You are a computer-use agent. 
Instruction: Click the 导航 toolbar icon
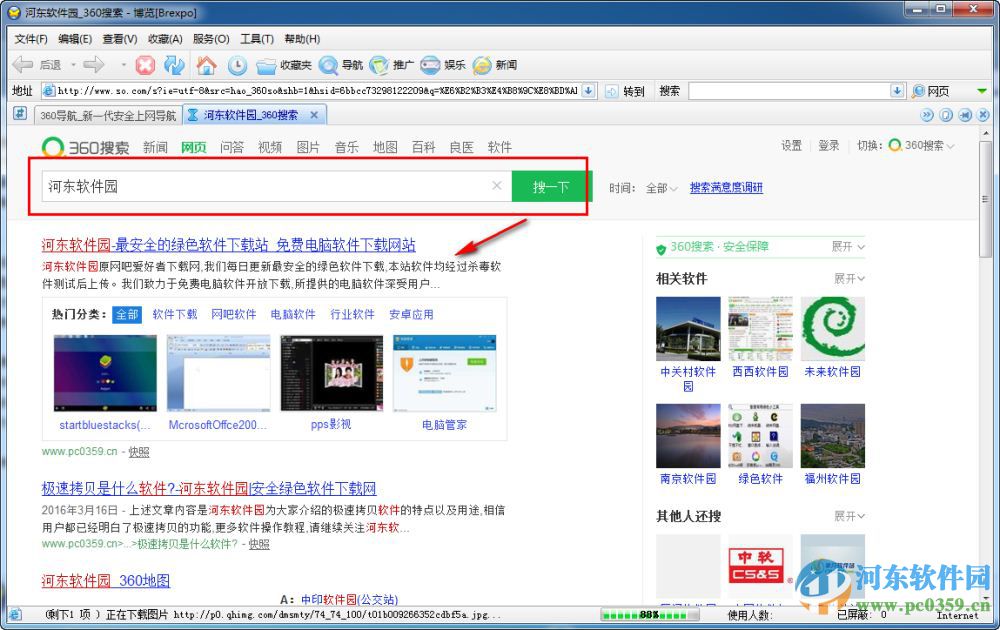(x=340, y=65)
